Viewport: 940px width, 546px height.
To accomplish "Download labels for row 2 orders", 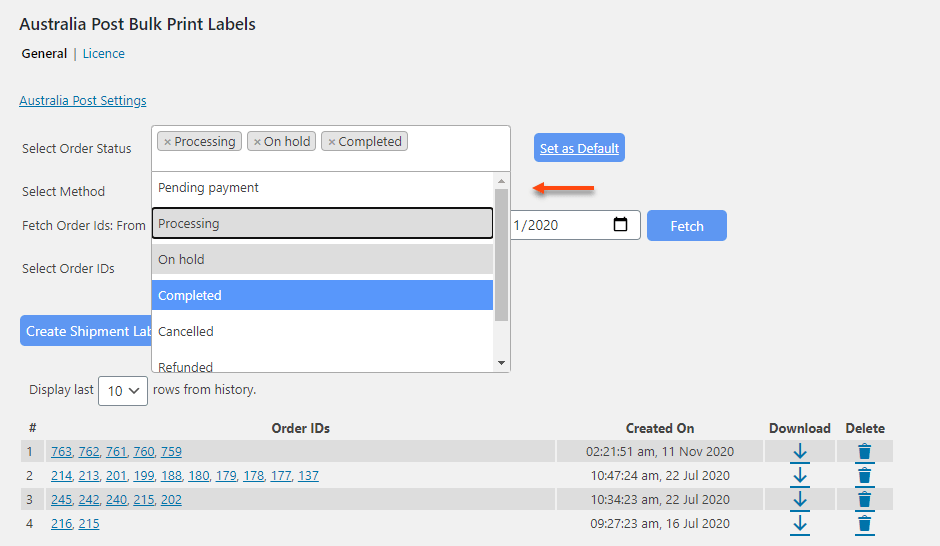I will pos(800,476).
